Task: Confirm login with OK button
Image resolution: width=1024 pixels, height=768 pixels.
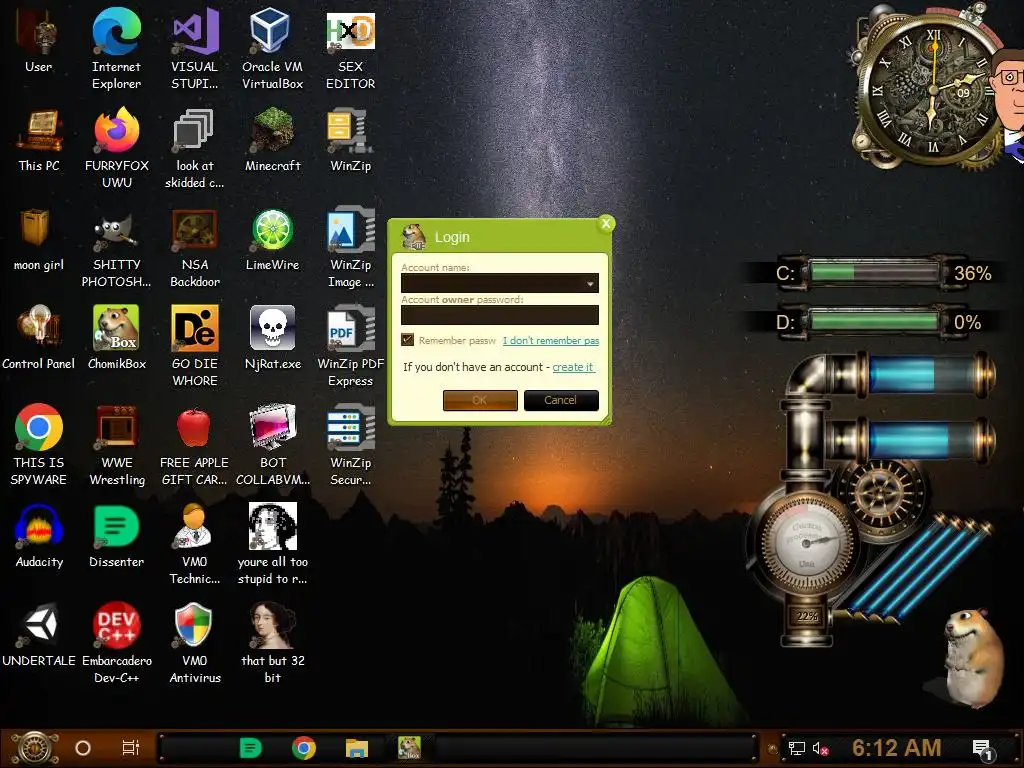Action: tap(480, 400)
